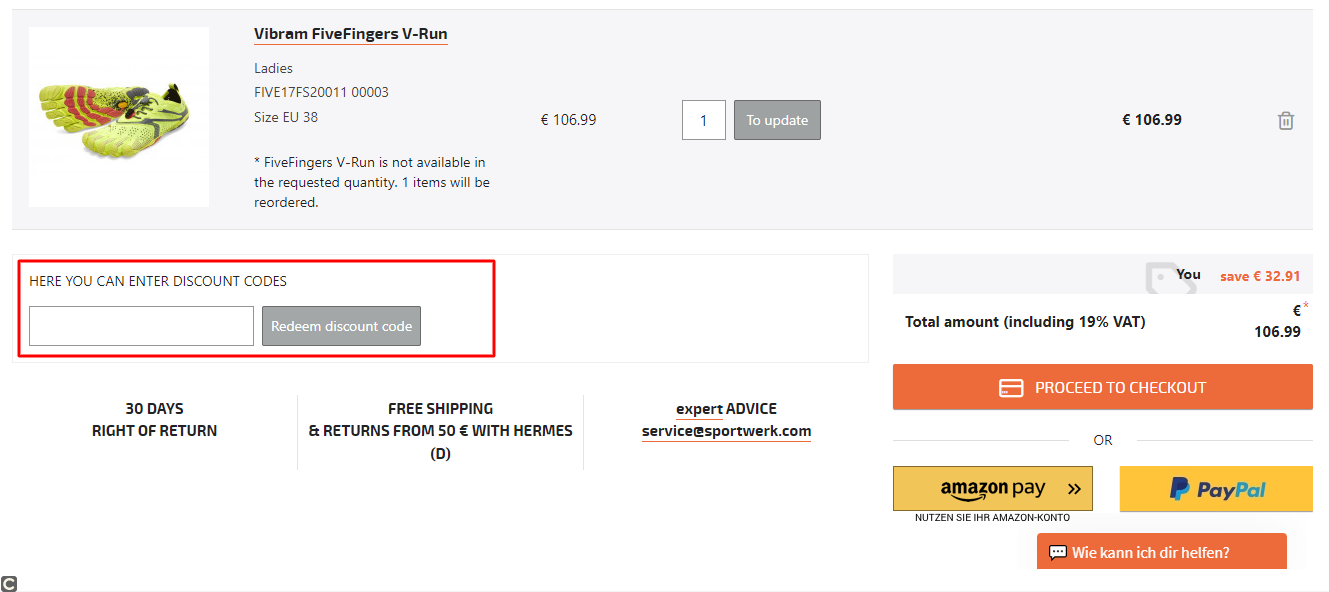Click NUTZEN SIE IHR AMAZON-KONTO text
Viewport: 1329px width, 592px height.
click(x=992, y=518)
